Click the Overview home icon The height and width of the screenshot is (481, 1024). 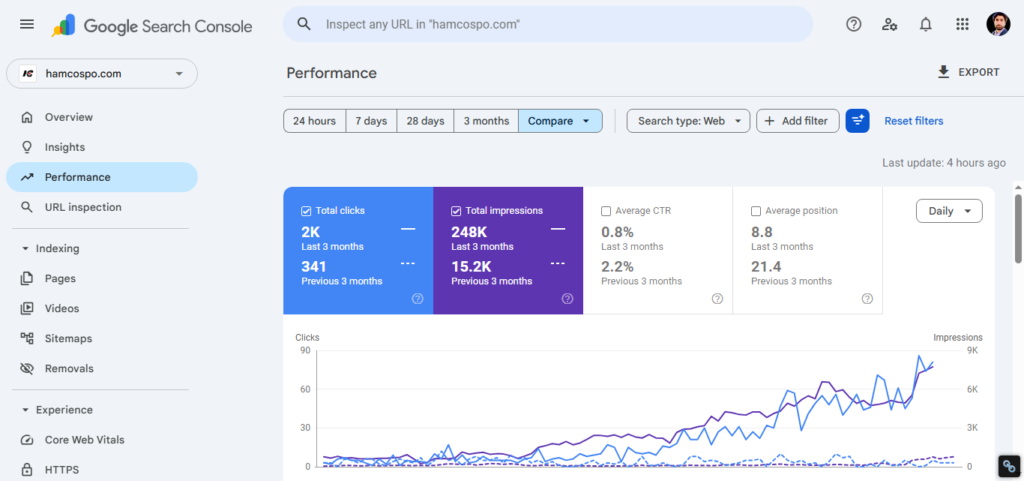point(27,117)
